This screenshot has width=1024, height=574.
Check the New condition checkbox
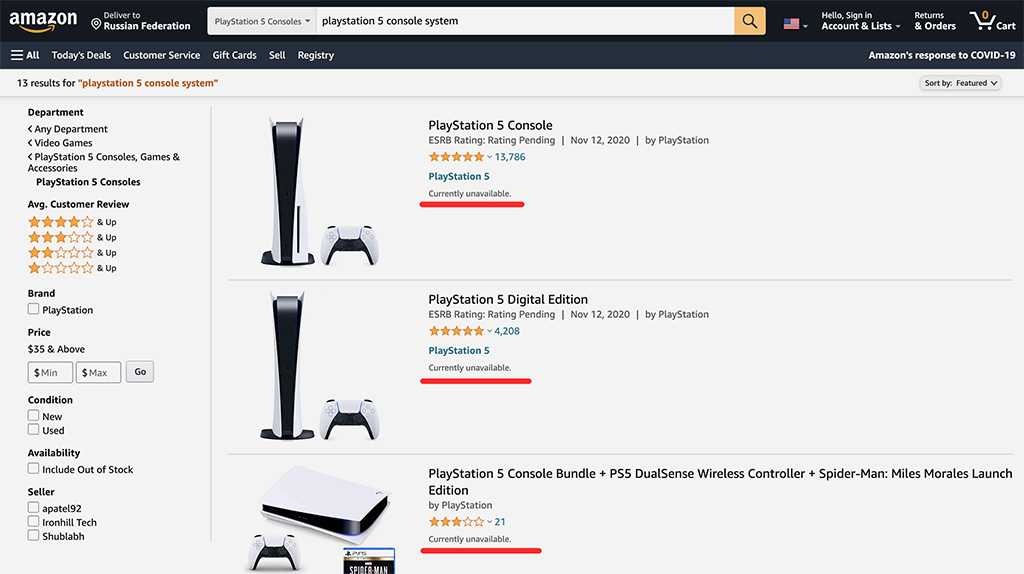tap(34, 416)
